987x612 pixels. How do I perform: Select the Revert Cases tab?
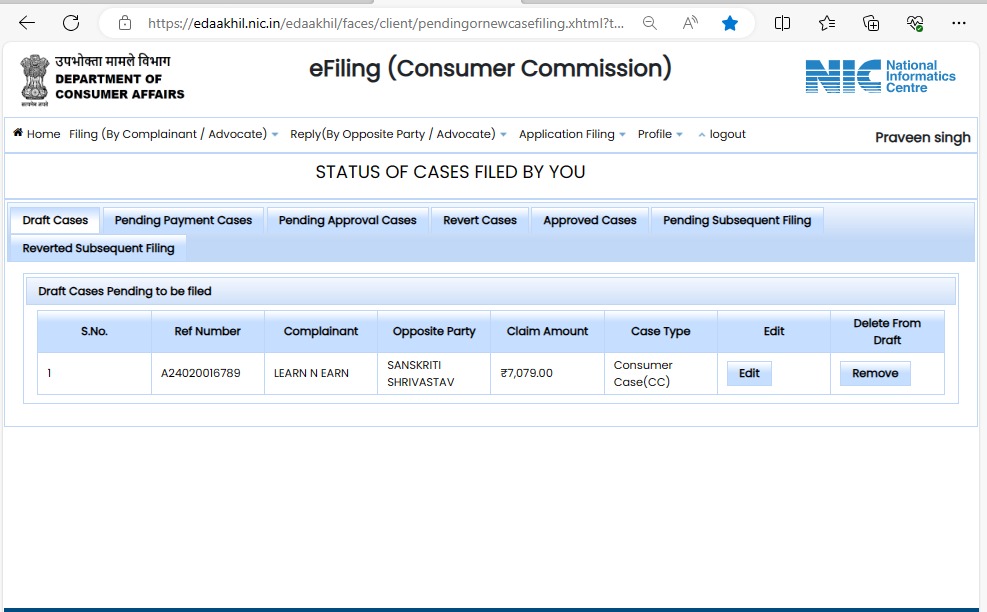coord(480,220)
